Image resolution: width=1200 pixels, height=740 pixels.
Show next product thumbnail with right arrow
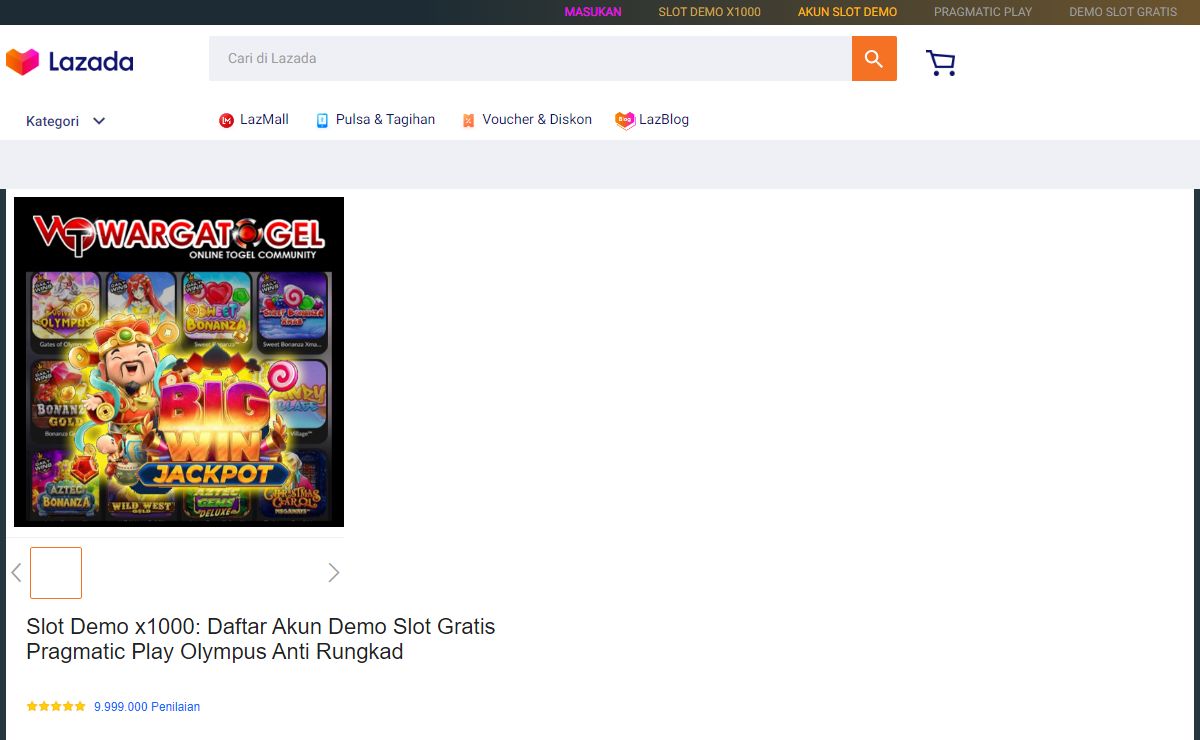pyautogui.click(x=334, y=573)
